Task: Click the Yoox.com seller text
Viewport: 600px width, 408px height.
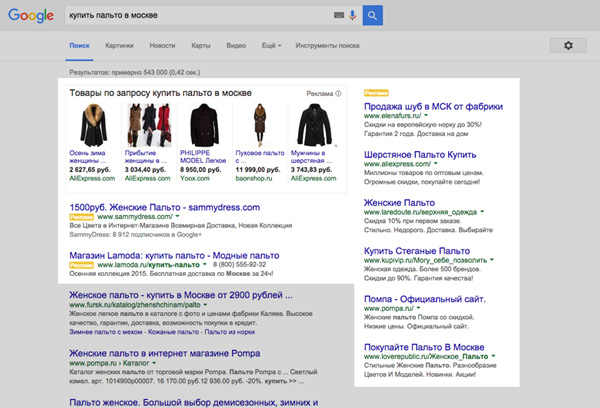Action: coord(195,178)
